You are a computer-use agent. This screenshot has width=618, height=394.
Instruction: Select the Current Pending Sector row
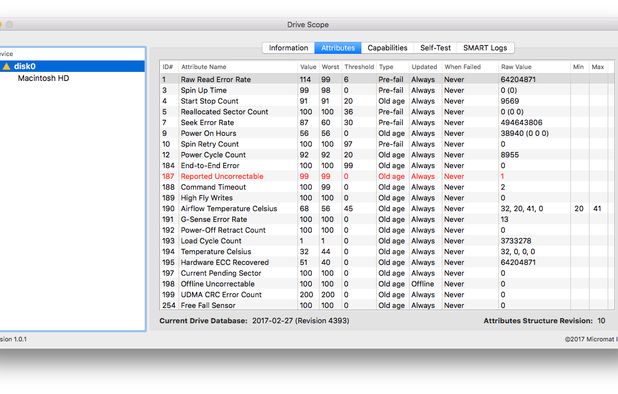[387, 273]
